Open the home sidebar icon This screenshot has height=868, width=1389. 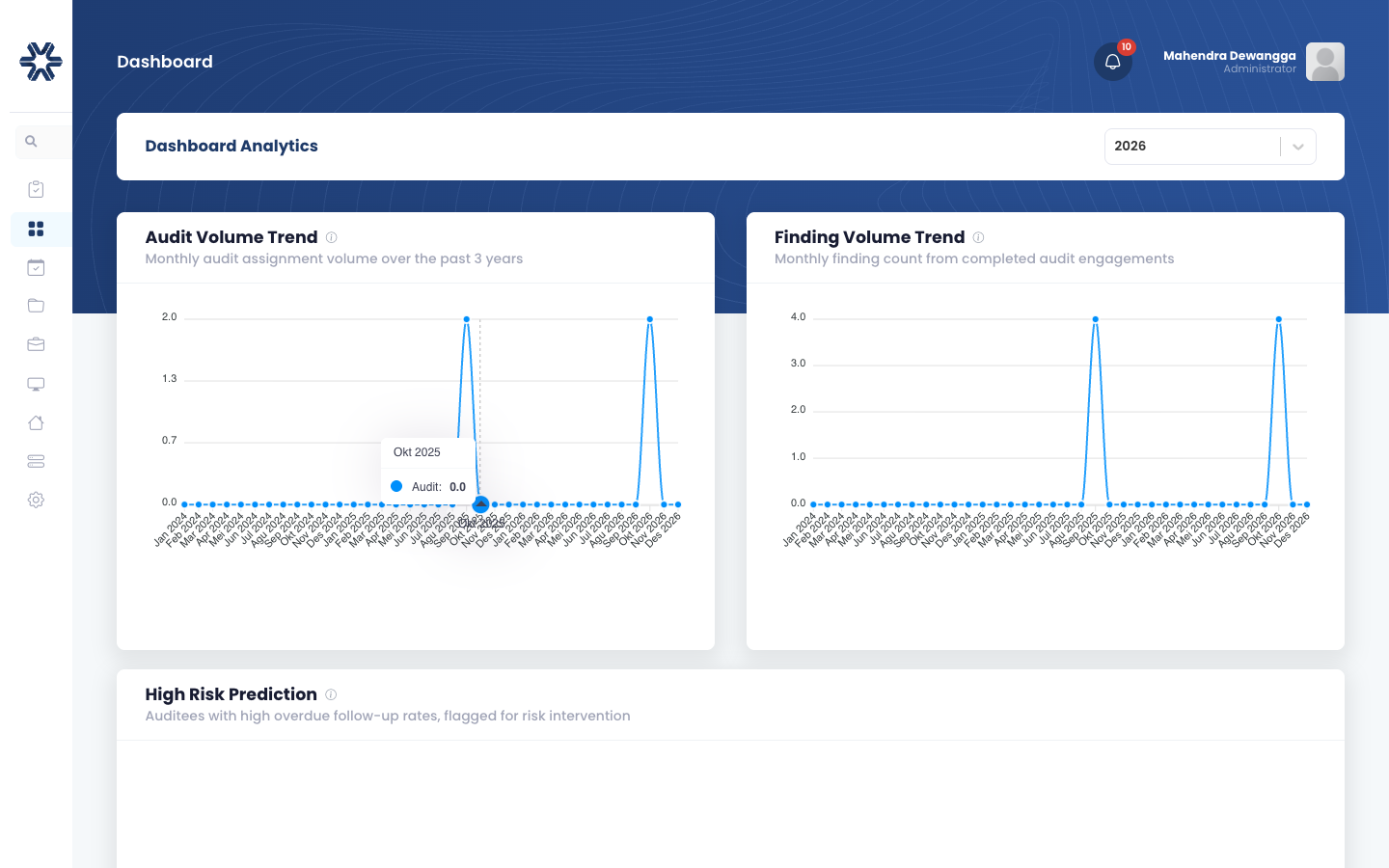click(x=36, y=422)
